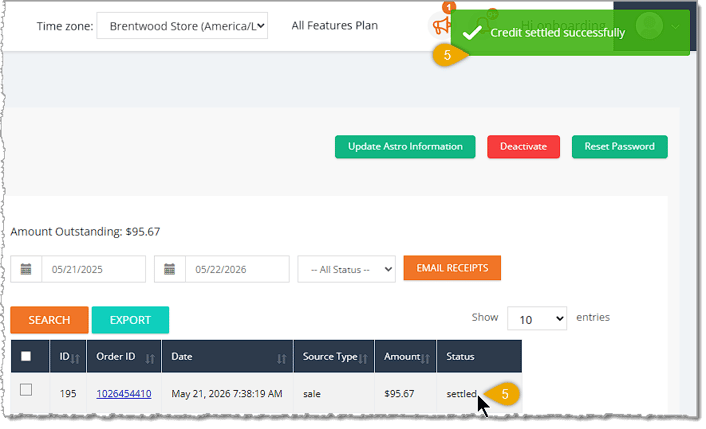Image resolution: width=706 pixels, height=429 pixels.
Task: Sort table by Order ID column
Action: coord(124,357)
